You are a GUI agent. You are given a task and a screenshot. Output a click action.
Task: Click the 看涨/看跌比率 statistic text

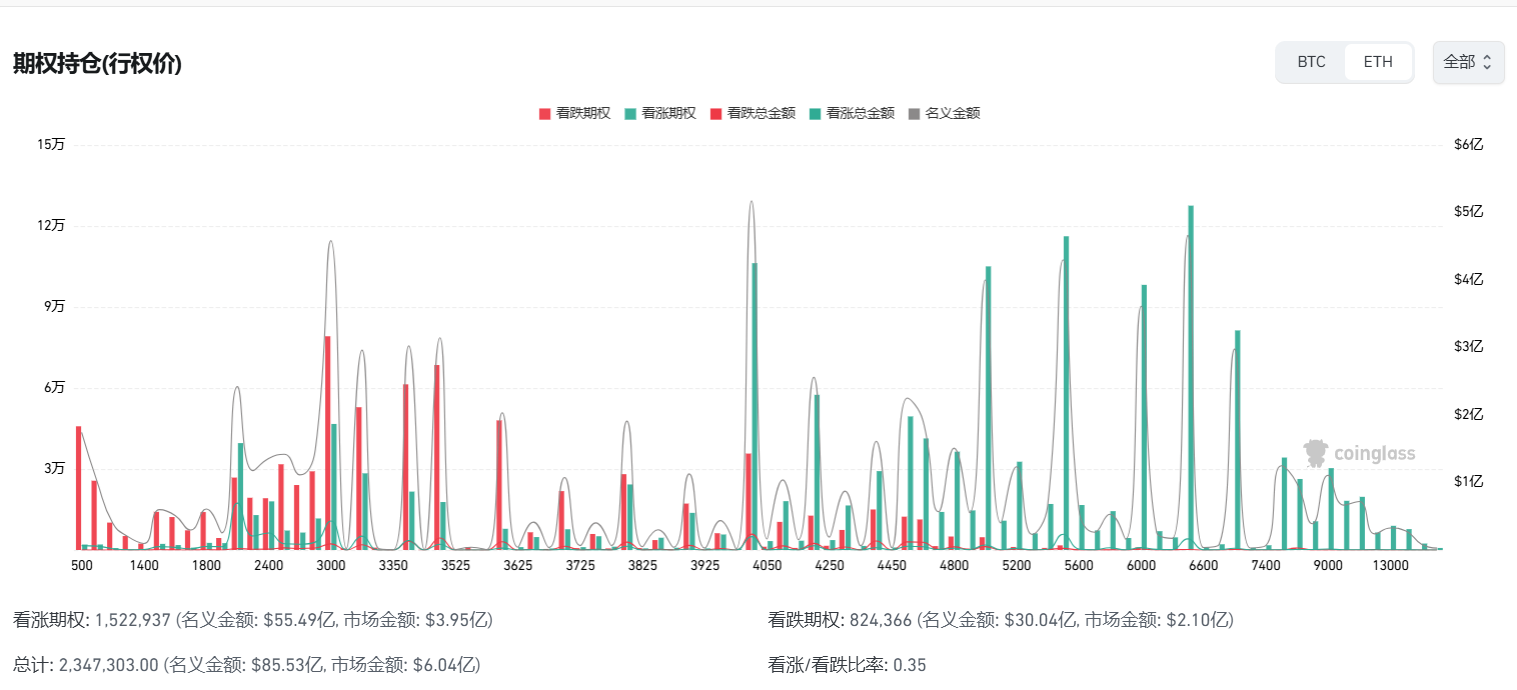pos(847,664)
